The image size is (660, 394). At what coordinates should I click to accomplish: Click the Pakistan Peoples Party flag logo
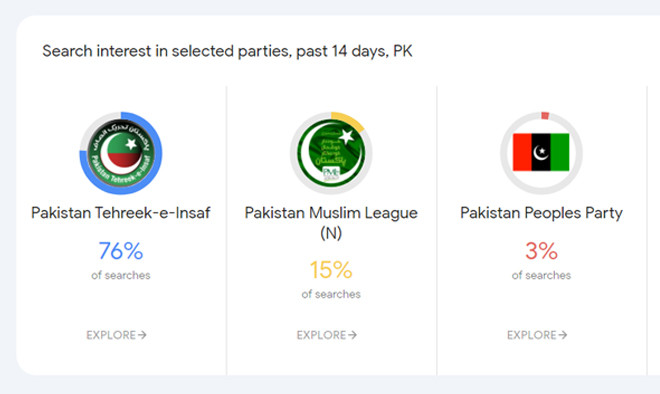coord(541,152)
